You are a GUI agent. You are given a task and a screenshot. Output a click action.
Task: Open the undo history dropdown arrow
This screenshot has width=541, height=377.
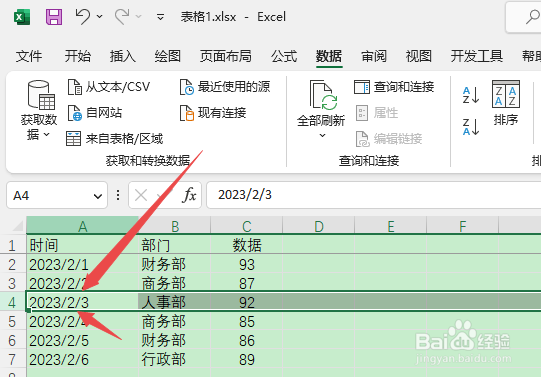tap(100, 16)
